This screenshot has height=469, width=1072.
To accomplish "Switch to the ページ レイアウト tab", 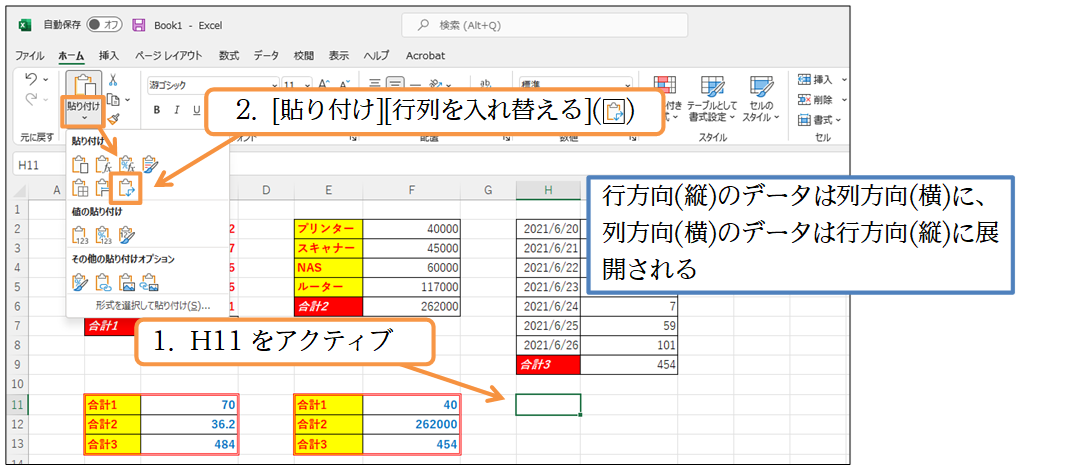I will [168, 56].
